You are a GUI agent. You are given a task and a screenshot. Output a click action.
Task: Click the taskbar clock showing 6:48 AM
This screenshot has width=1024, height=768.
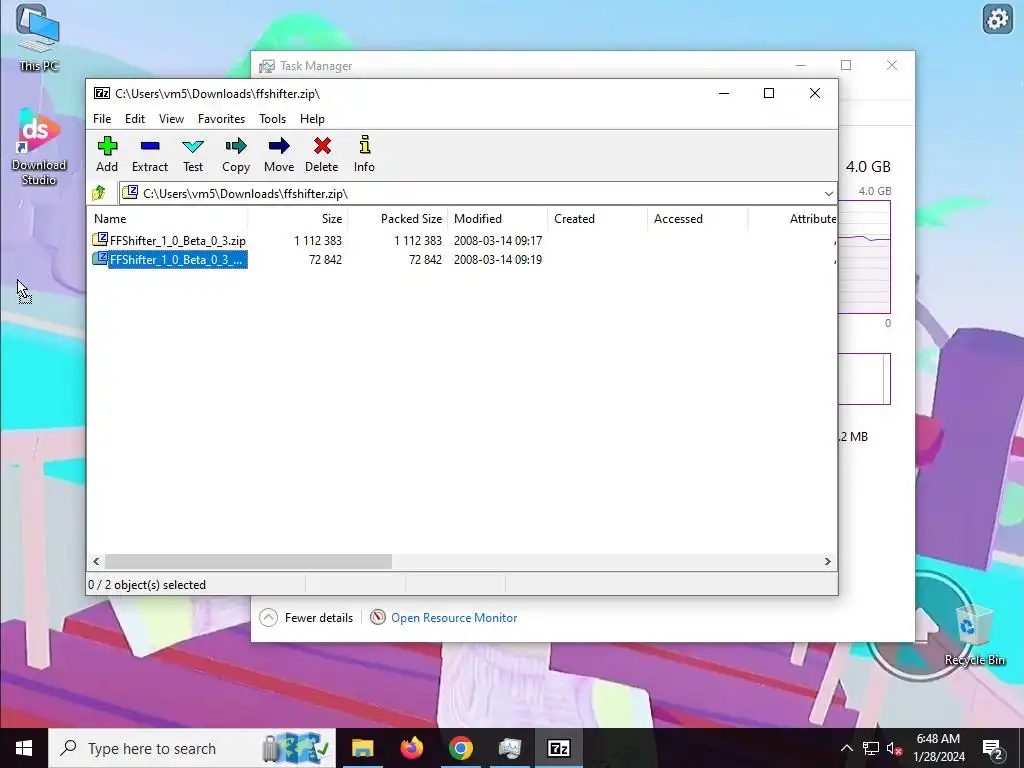pos(939,748)
